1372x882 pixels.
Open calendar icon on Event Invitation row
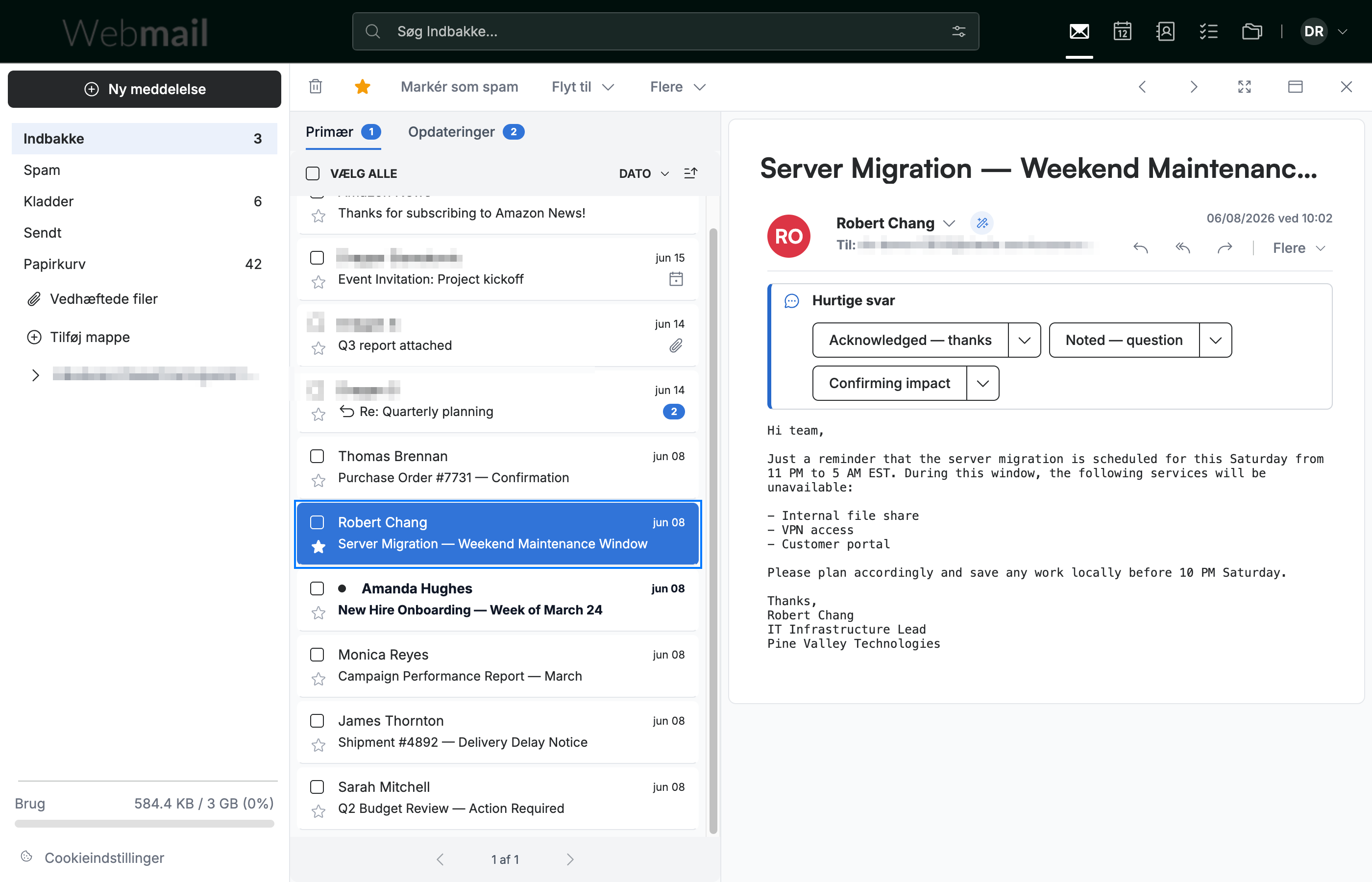coord(676,279)
